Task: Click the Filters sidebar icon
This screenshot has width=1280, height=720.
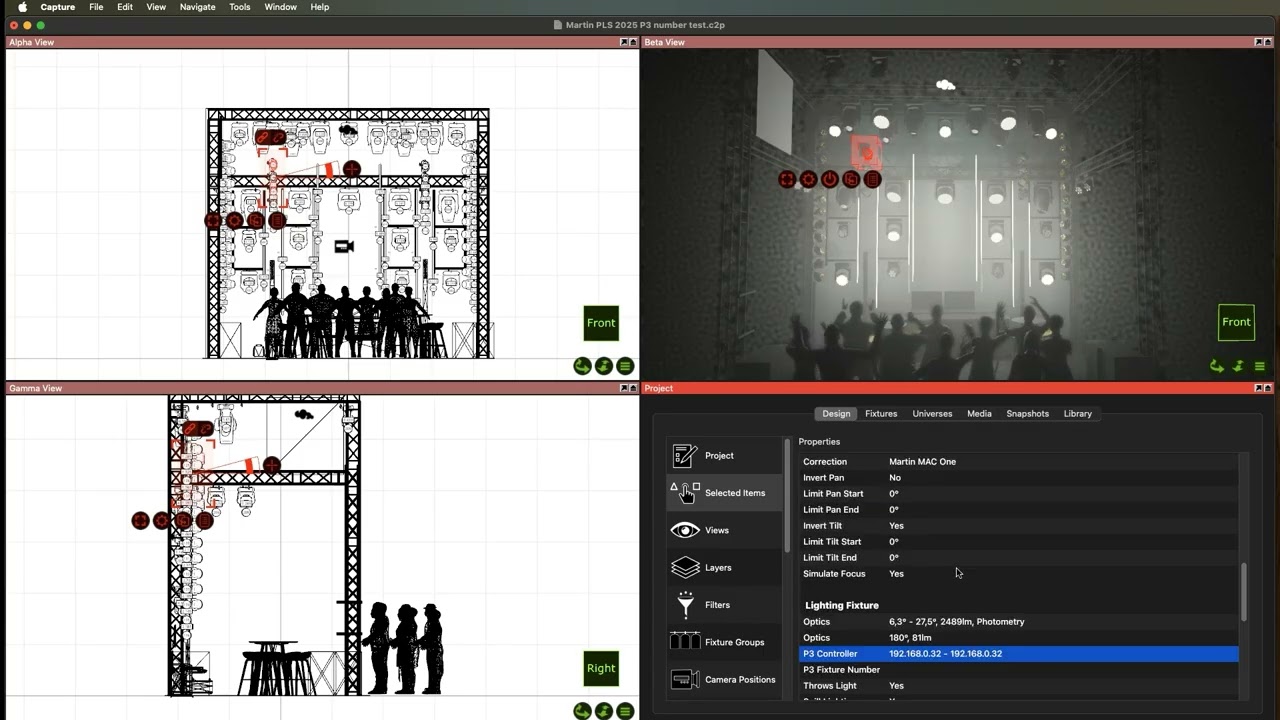Action: click(x=717, y=604)
